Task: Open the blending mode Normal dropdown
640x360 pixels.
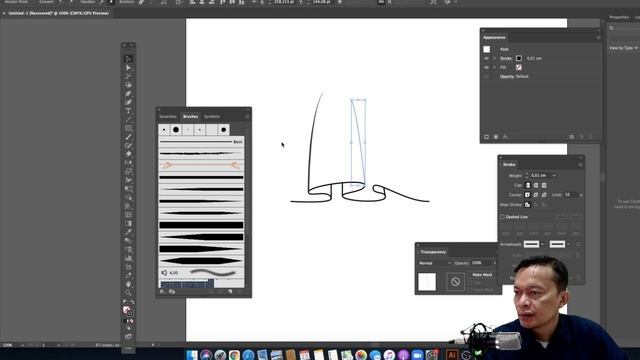Action: tap(434, 263)
